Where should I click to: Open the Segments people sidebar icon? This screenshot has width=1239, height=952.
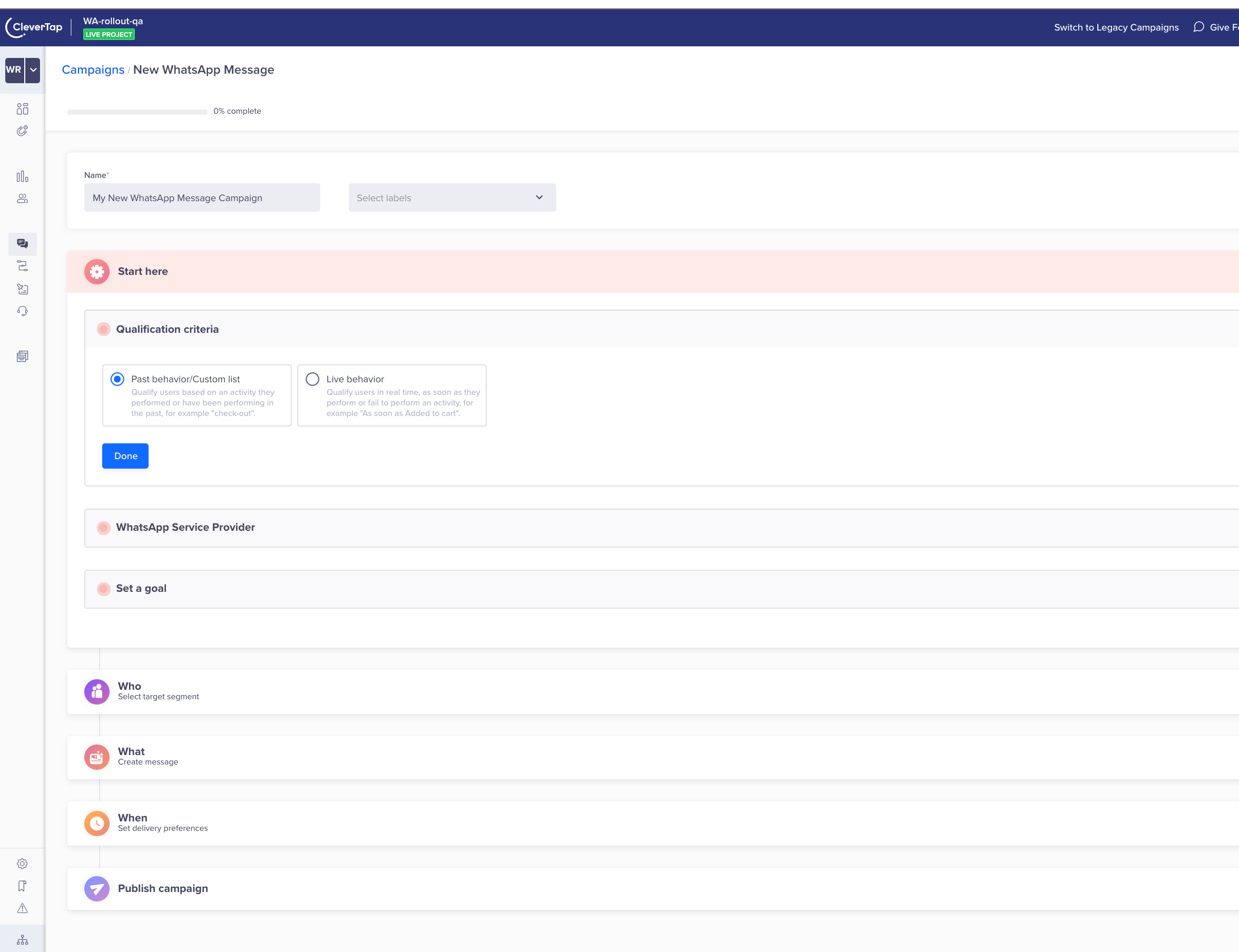(x=22, y=199)
